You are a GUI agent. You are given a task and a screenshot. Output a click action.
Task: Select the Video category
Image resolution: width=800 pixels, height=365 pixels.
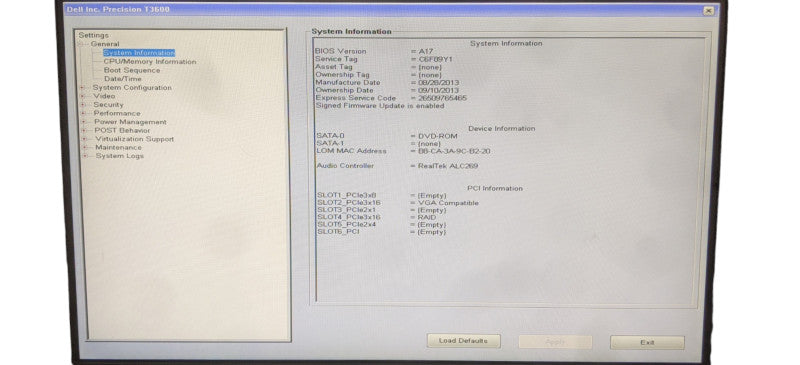tap(104, 96)
